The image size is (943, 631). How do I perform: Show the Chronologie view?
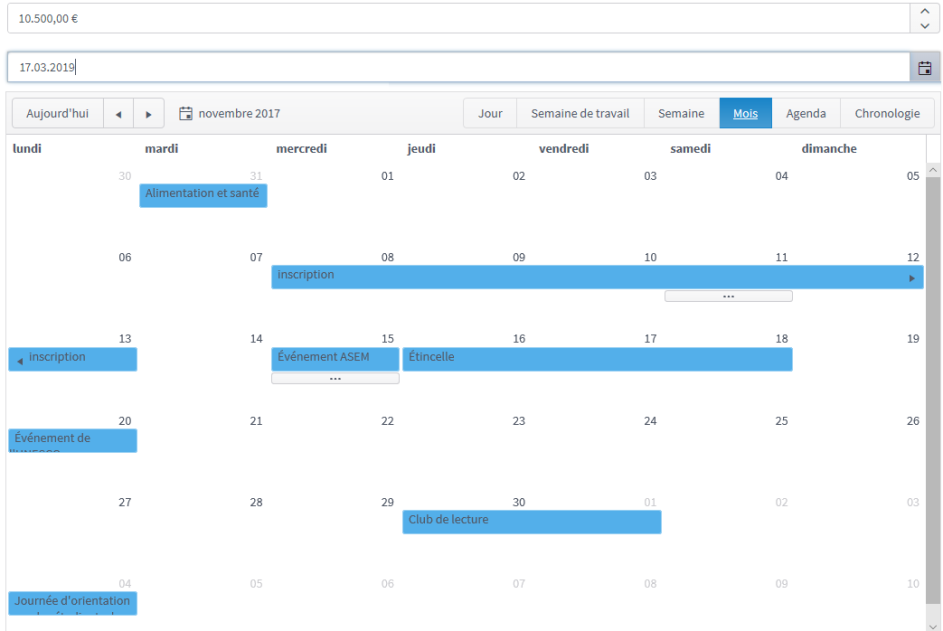887,114
